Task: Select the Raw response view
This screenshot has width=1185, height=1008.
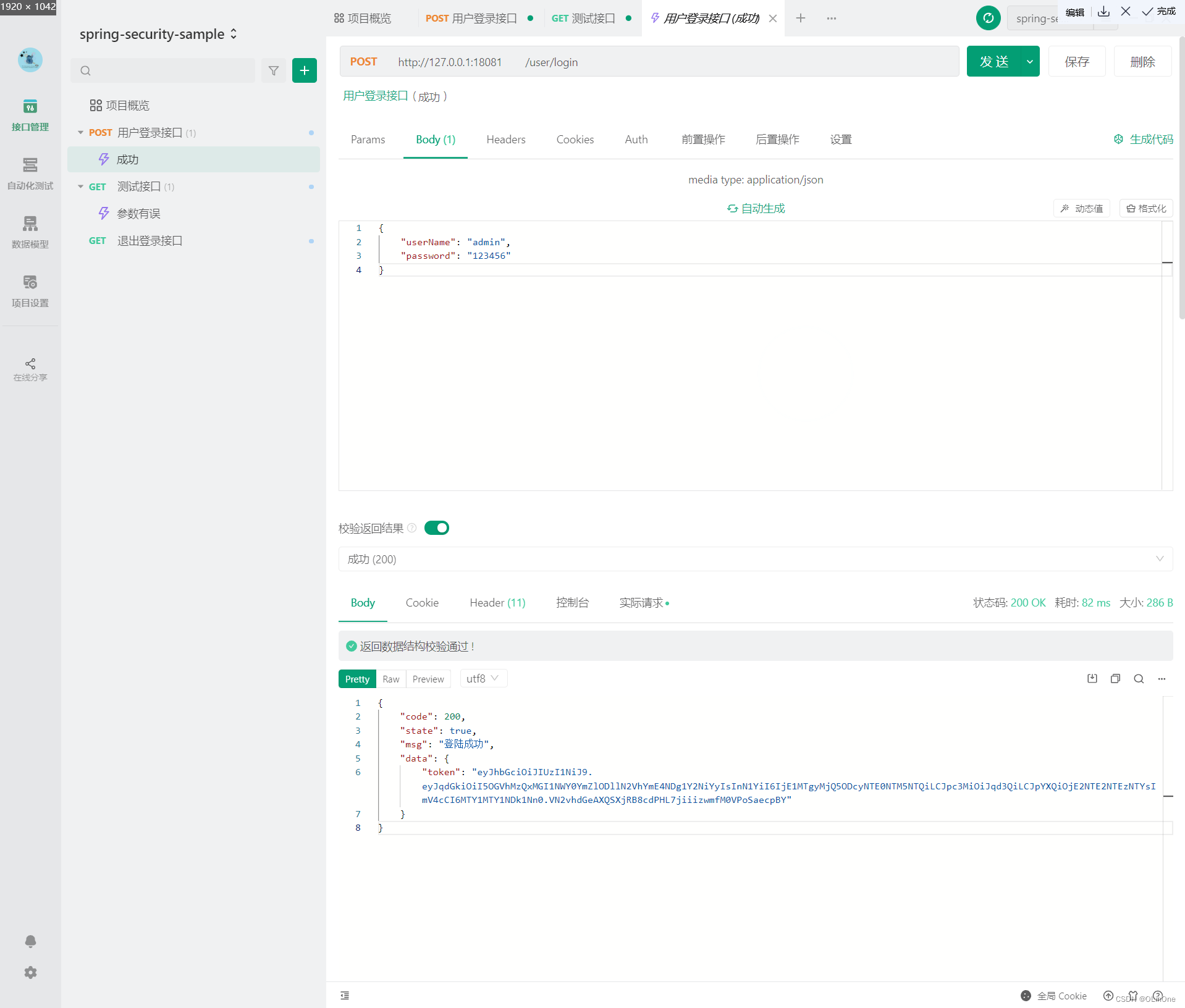Action: [390, 679]
